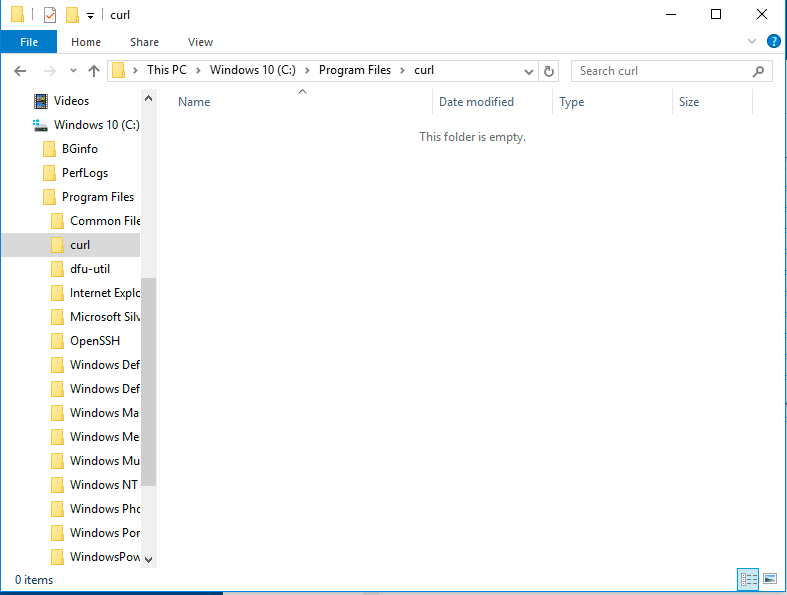Open Windows Photo folder in tree
The width and height of the screenshot is (787, 595).
click(x=104, y=509)
